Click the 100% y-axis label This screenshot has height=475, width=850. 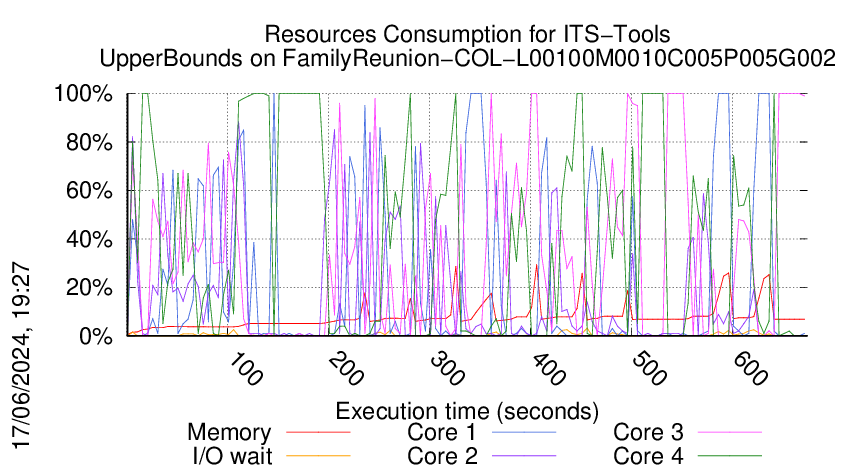coord(83,94)
